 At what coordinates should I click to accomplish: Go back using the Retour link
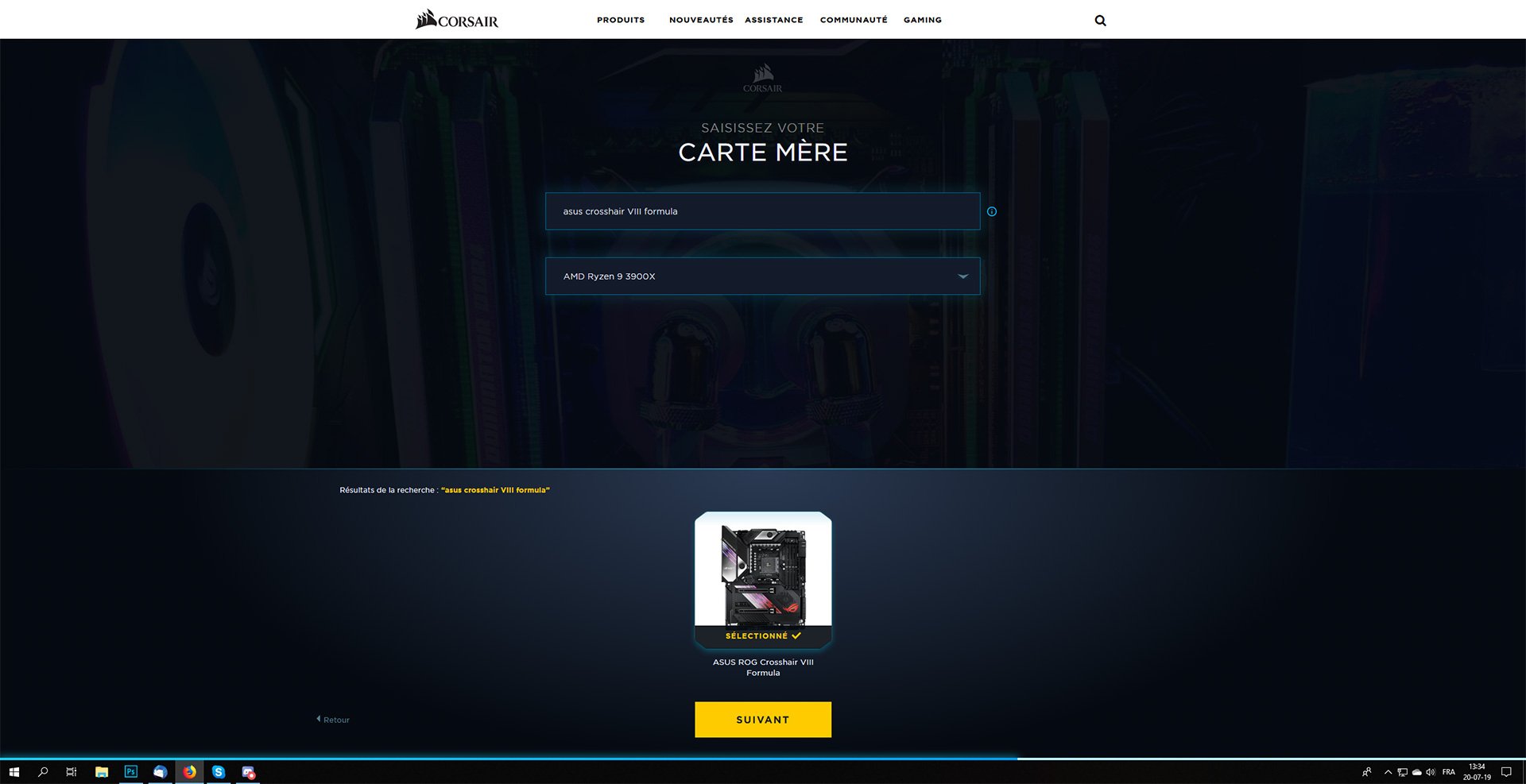(x=334, y=720)
